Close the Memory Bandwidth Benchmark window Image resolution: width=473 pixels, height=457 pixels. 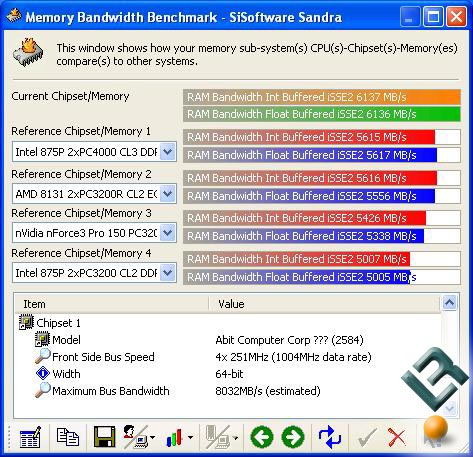click(x=456, y=17)
